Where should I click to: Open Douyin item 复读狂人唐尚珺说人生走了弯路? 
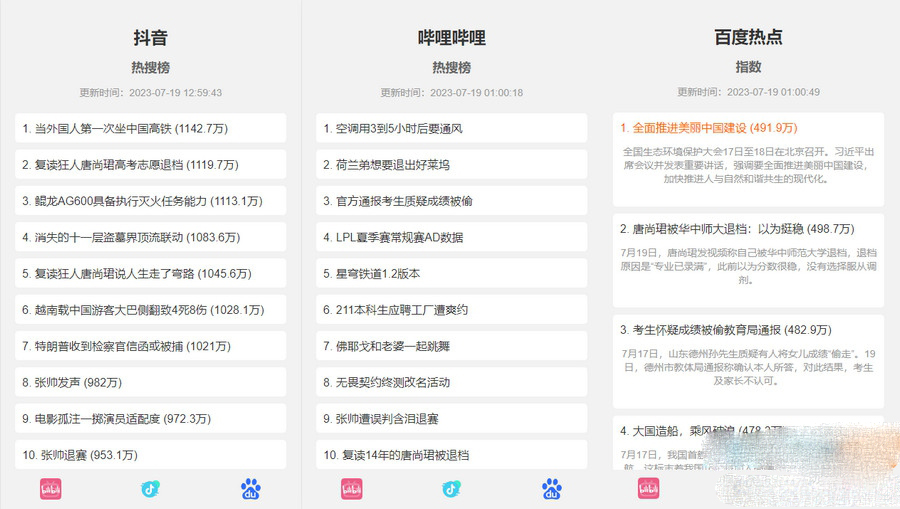(150, 273)
